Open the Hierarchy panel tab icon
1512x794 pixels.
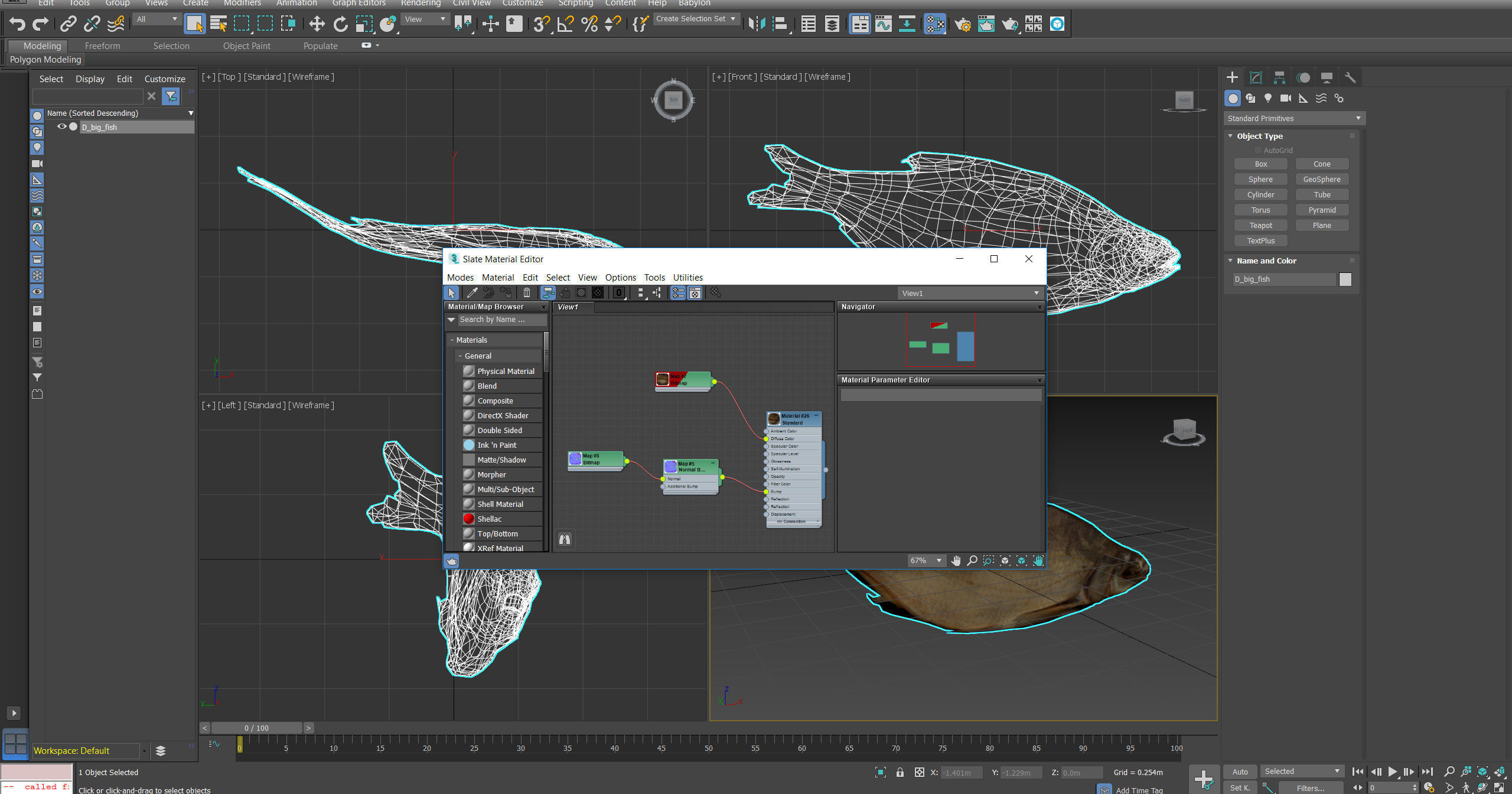click(x=1279, y=77)
